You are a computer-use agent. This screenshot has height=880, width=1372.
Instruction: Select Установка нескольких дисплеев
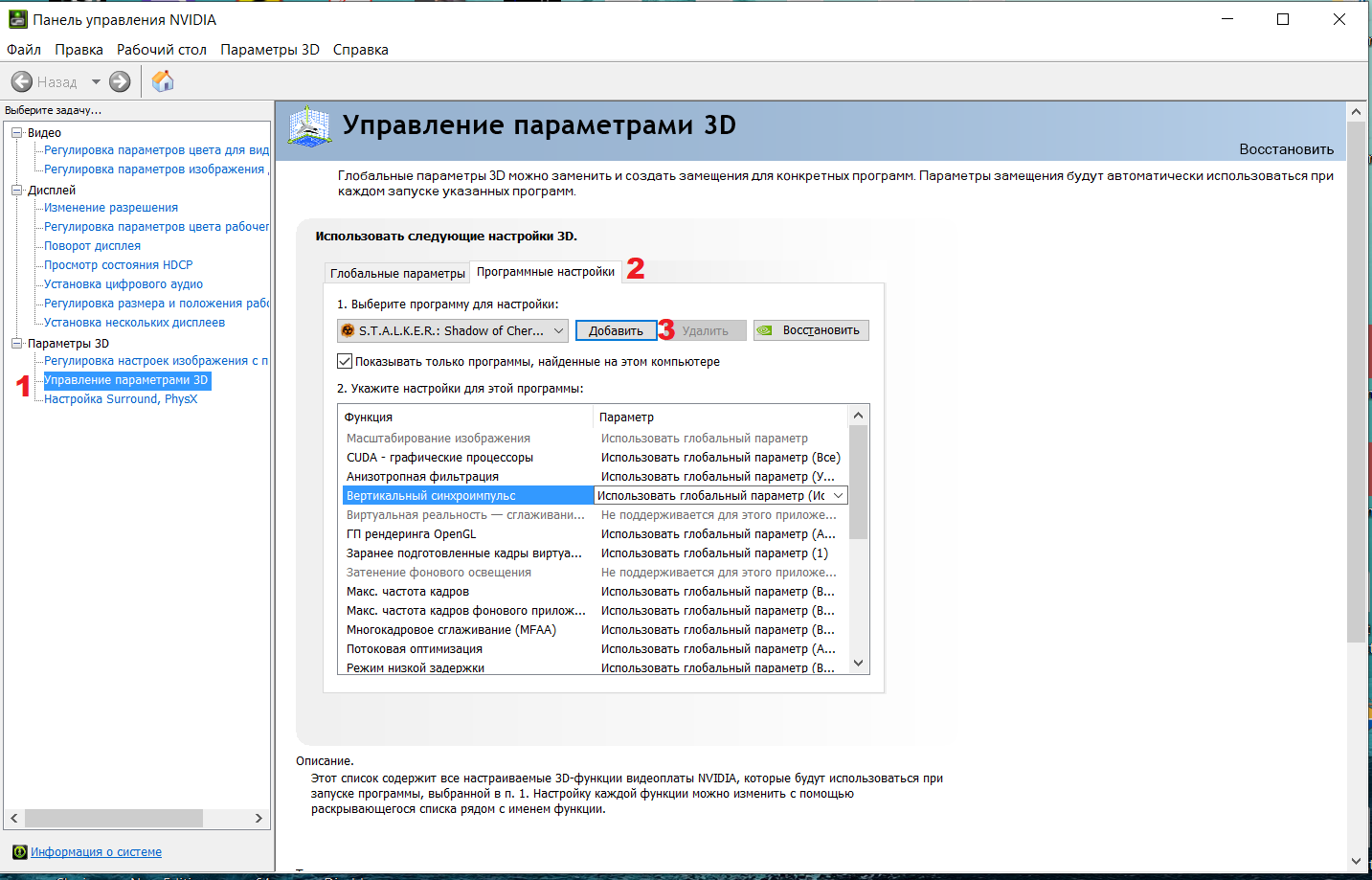coord(134,323)
